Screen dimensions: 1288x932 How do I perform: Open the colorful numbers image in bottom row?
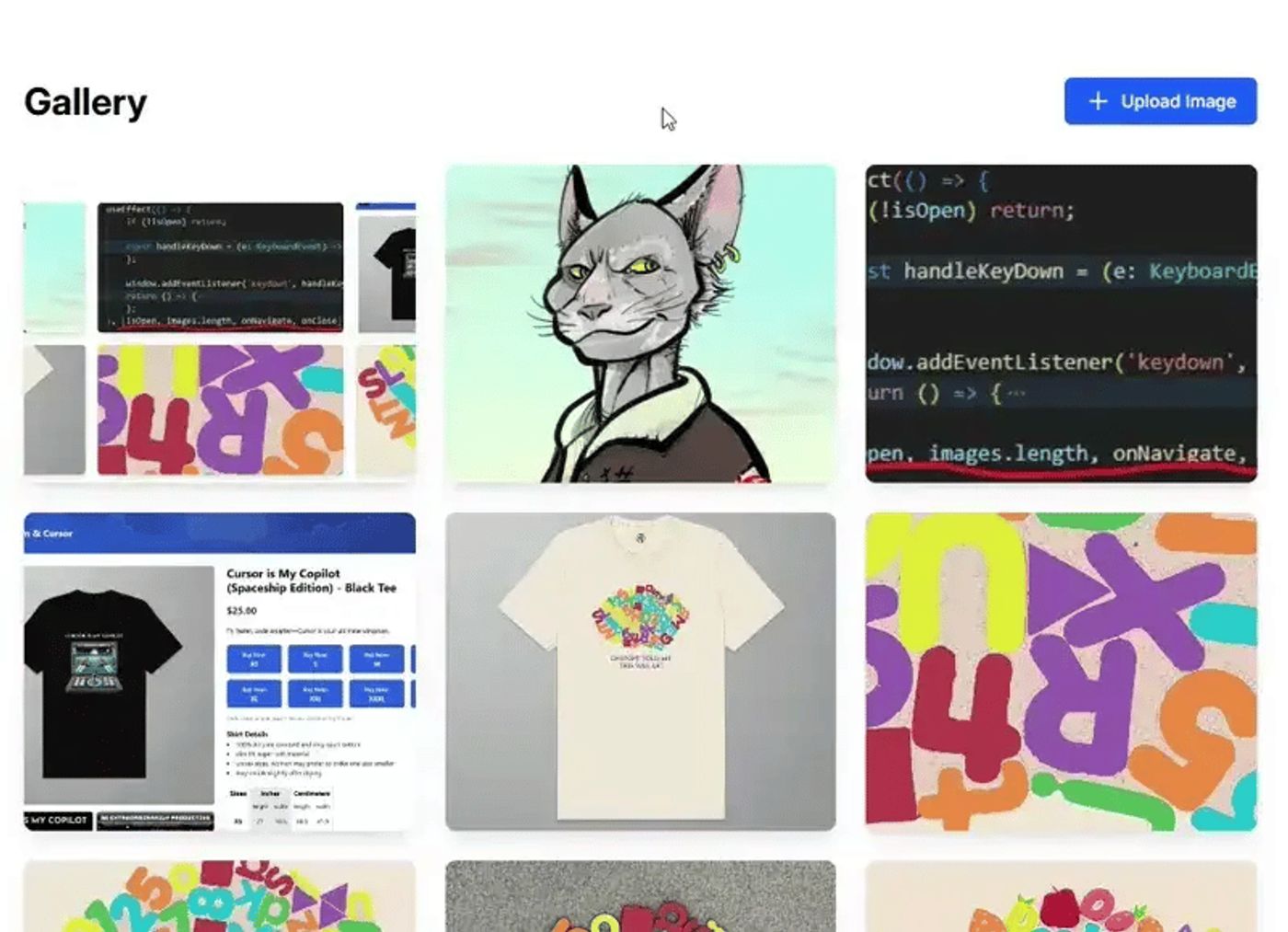click(219, 897)
